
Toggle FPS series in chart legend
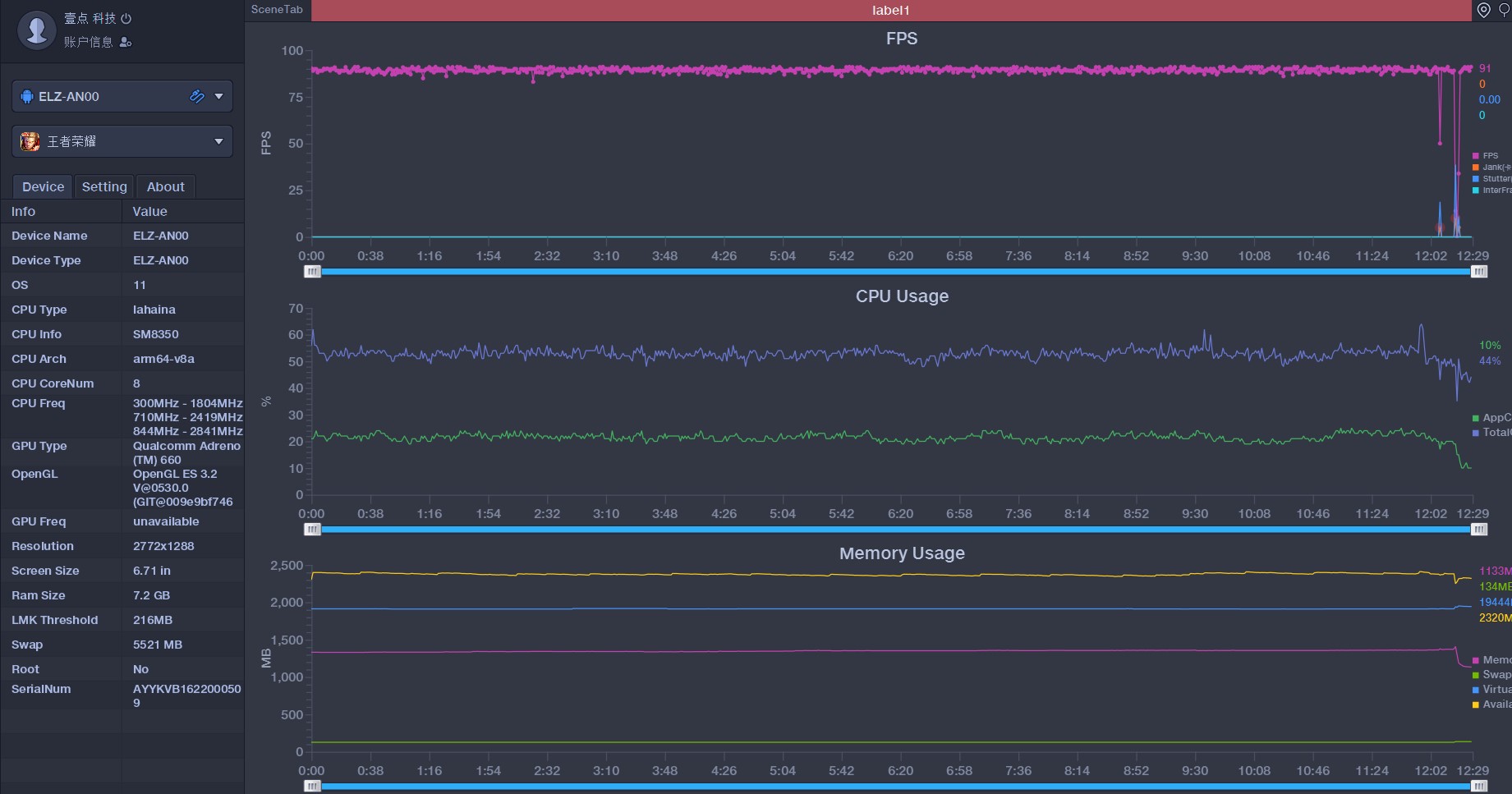[1487, 155]
